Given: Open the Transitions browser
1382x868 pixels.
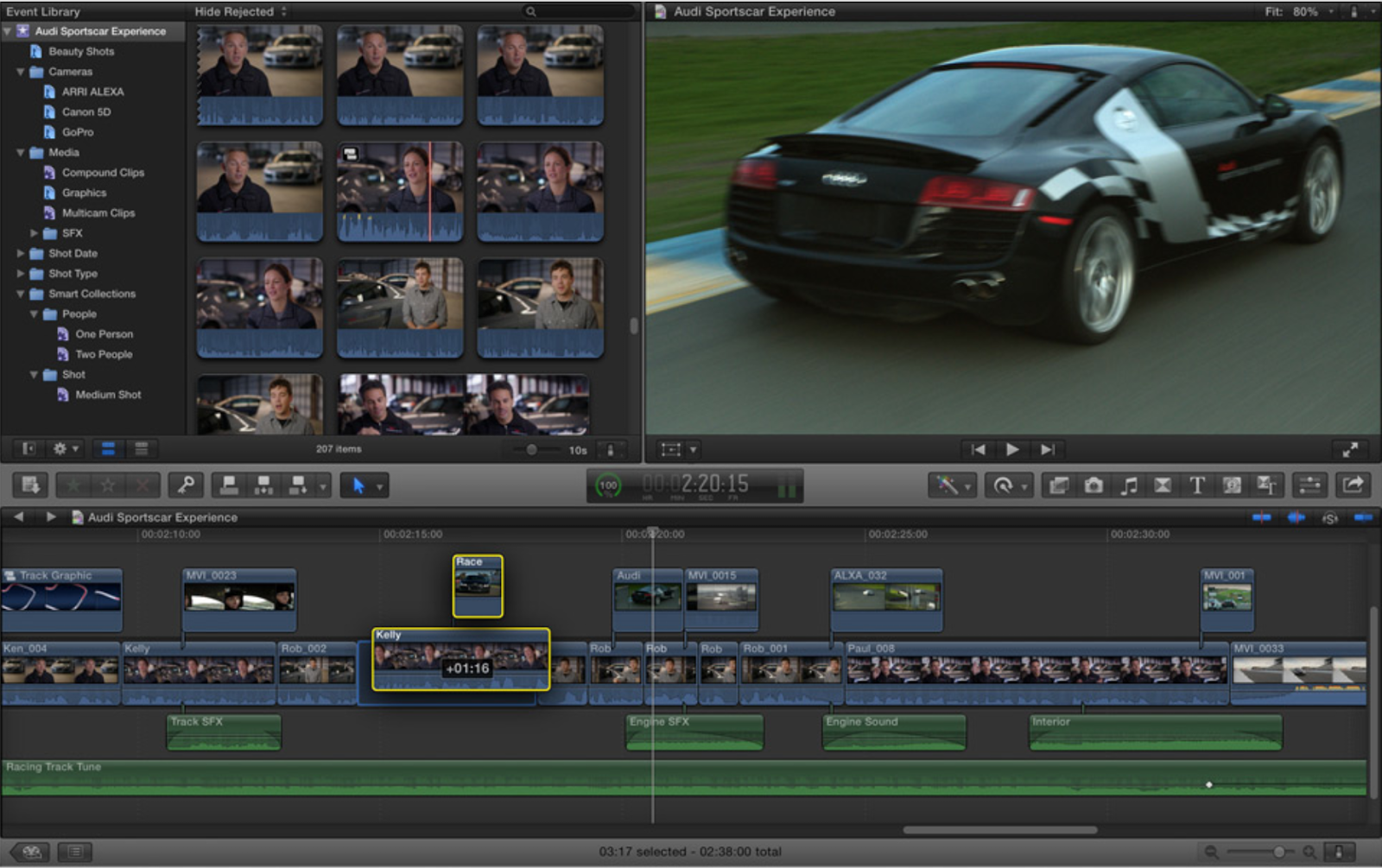Looking at the screenshot, I should (1163, 485).
